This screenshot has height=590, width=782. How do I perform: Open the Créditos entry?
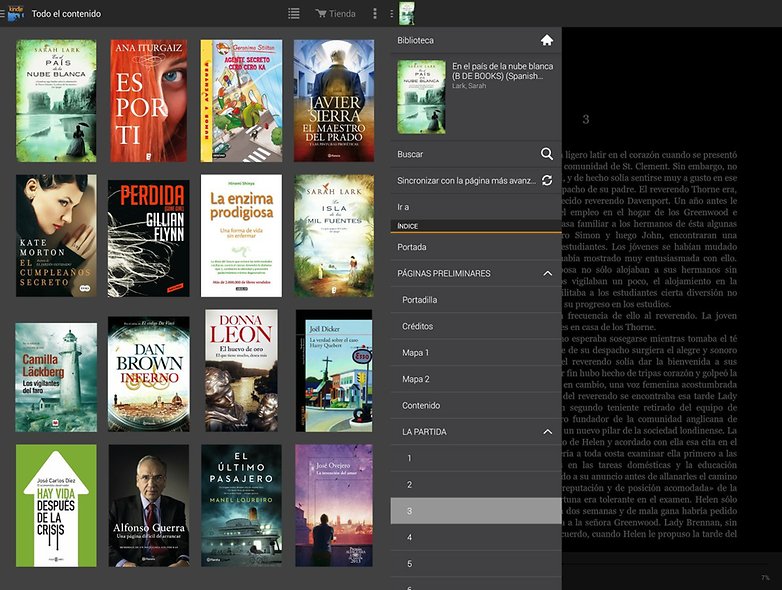[x=476, y=326]
